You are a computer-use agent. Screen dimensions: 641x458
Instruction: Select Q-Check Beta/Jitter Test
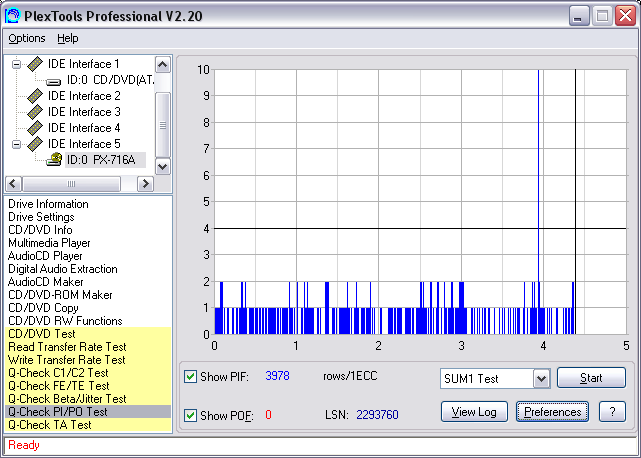click(88, 399)
